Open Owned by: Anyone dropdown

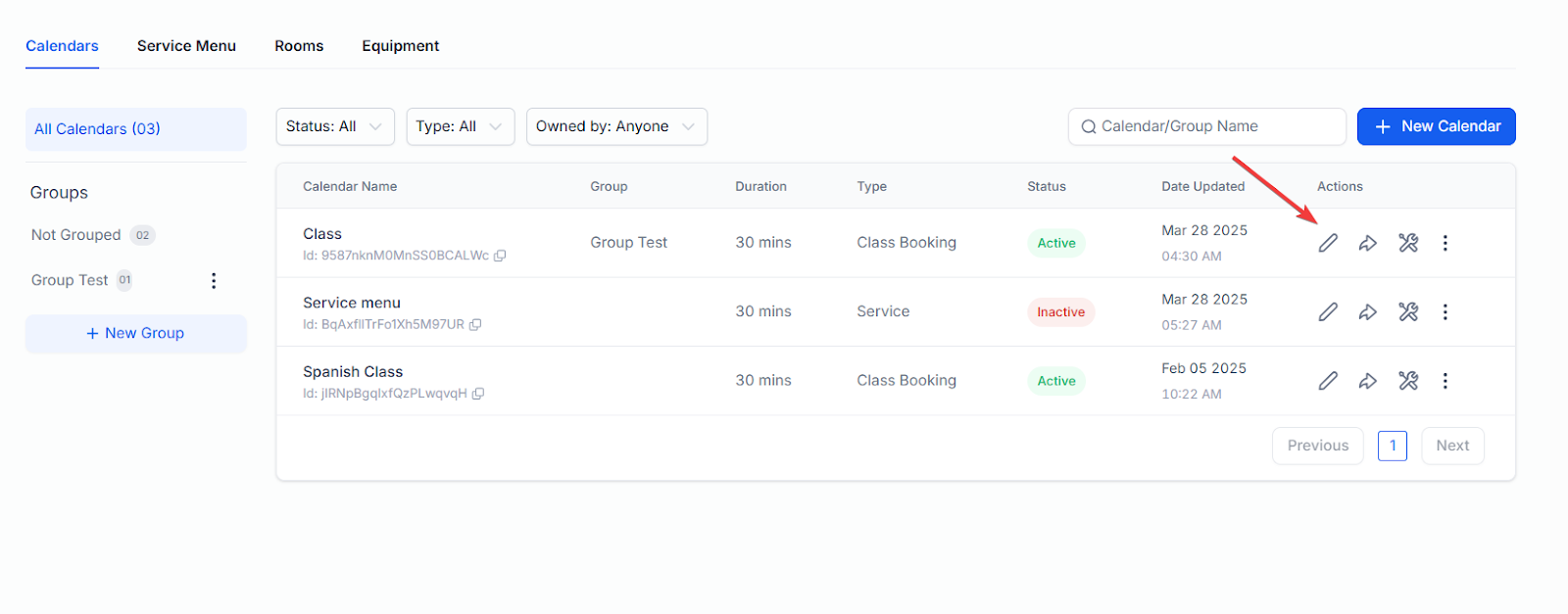[616, 126]
